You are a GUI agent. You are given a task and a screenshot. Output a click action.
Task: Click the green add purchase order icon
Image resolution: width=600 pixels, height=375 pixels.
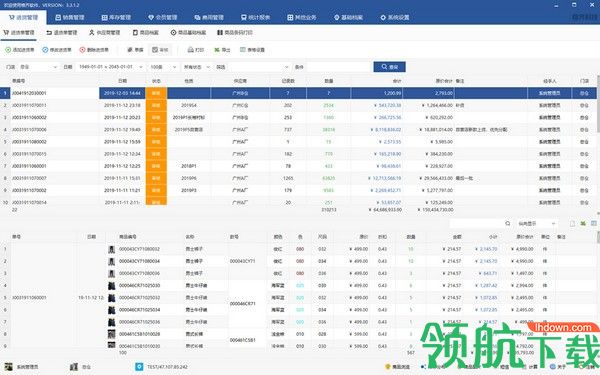pos(8,50)
